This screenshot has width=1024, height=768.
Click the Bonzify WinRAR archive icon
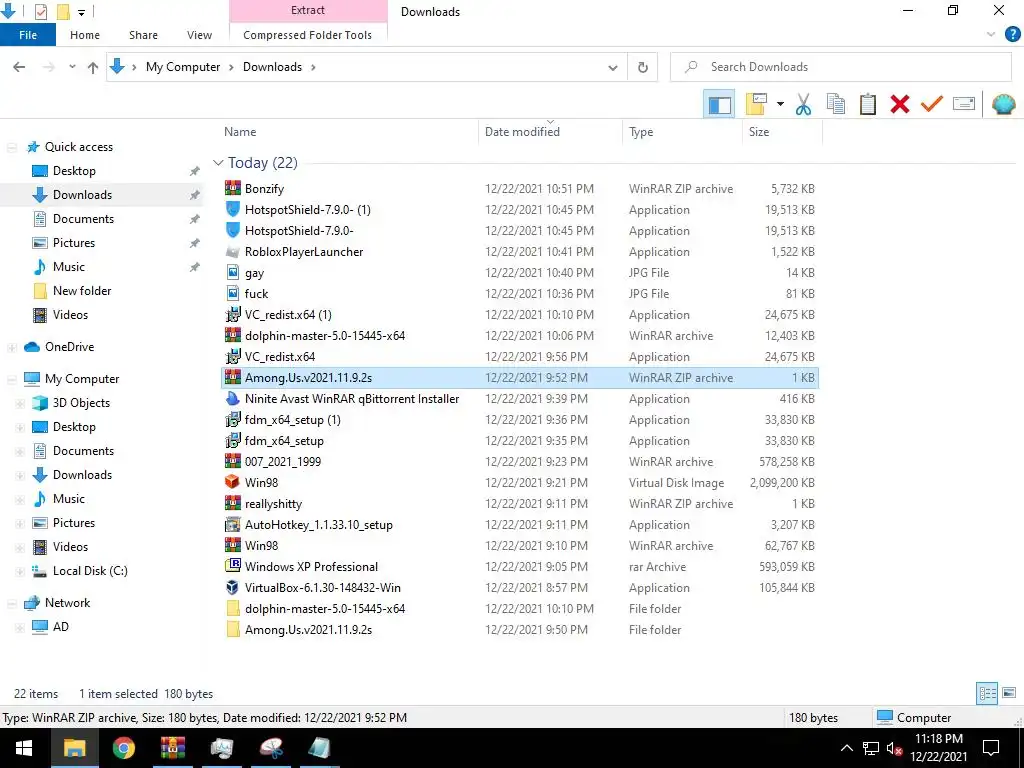[x=232, y=189]
